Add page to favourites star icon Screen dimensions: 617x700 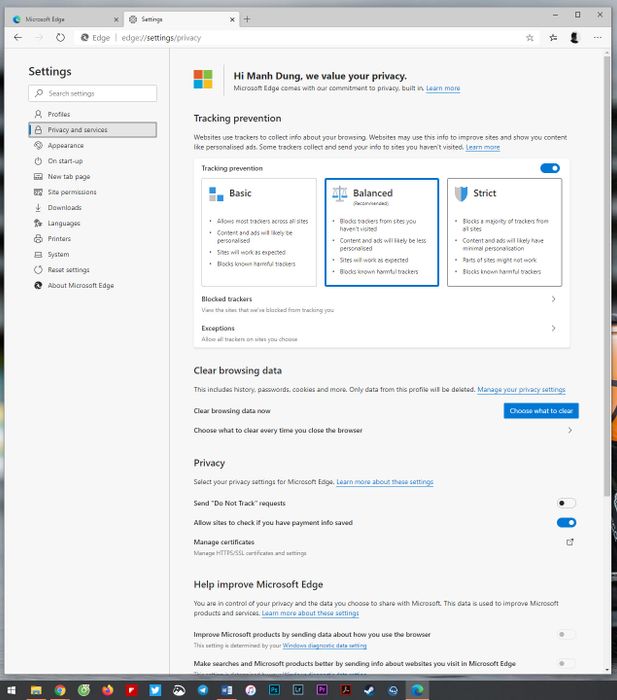pyautogui.click(x=530, y=38)
